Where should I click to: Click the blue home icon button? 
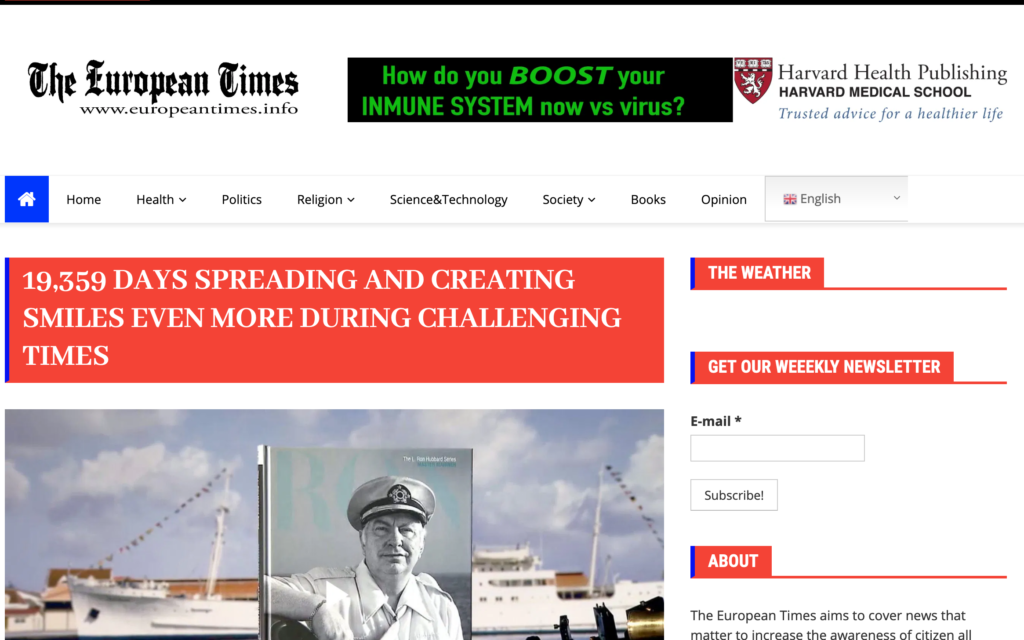27,199
